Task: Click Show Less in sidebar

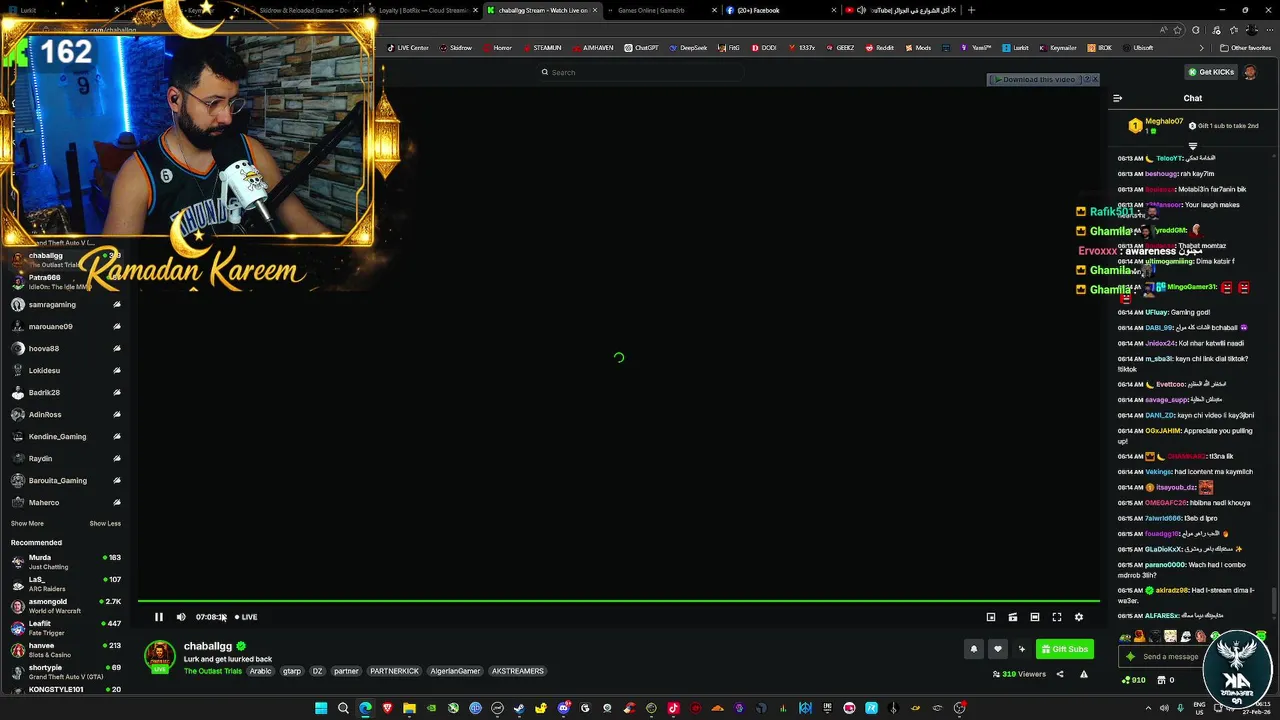Action: [x=105, y=524]
